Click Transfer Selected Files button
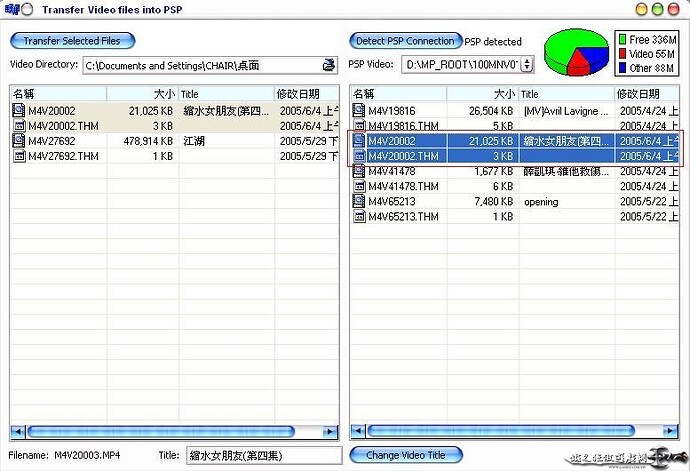 point(72,41)
